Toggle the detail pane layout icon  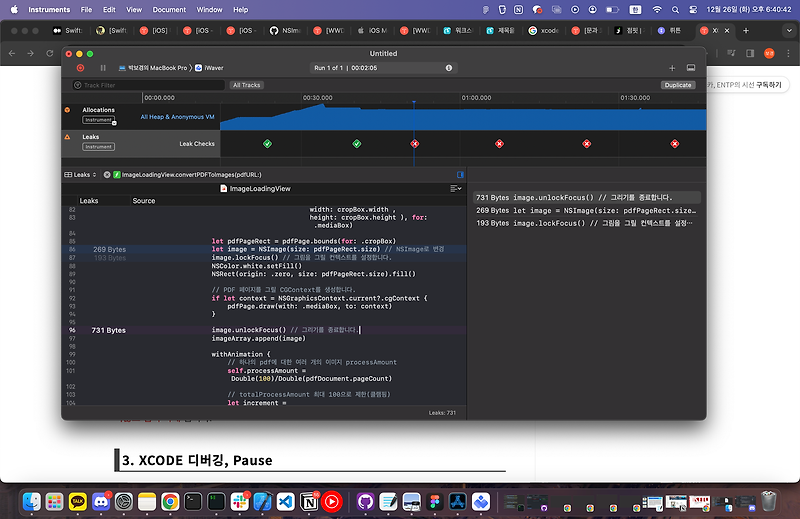click(x=691, y=68)
